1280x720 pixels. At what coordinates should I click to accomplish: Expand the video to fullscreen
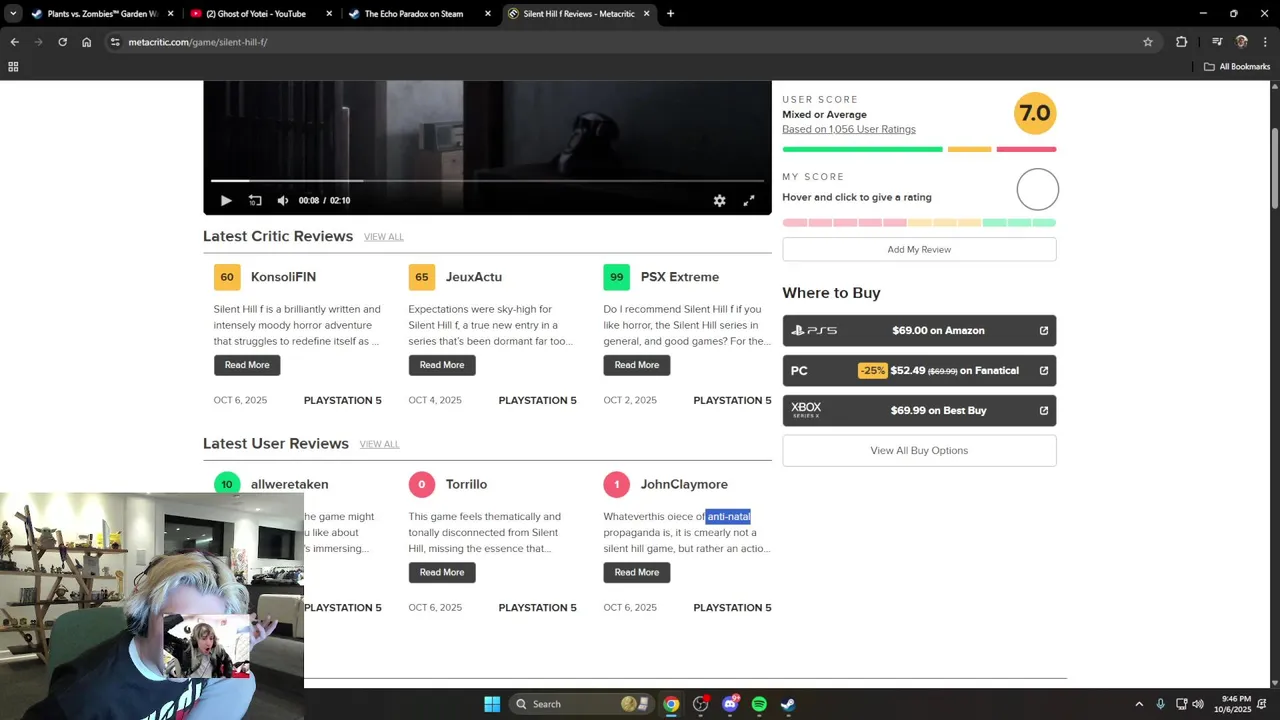point(749,201)
